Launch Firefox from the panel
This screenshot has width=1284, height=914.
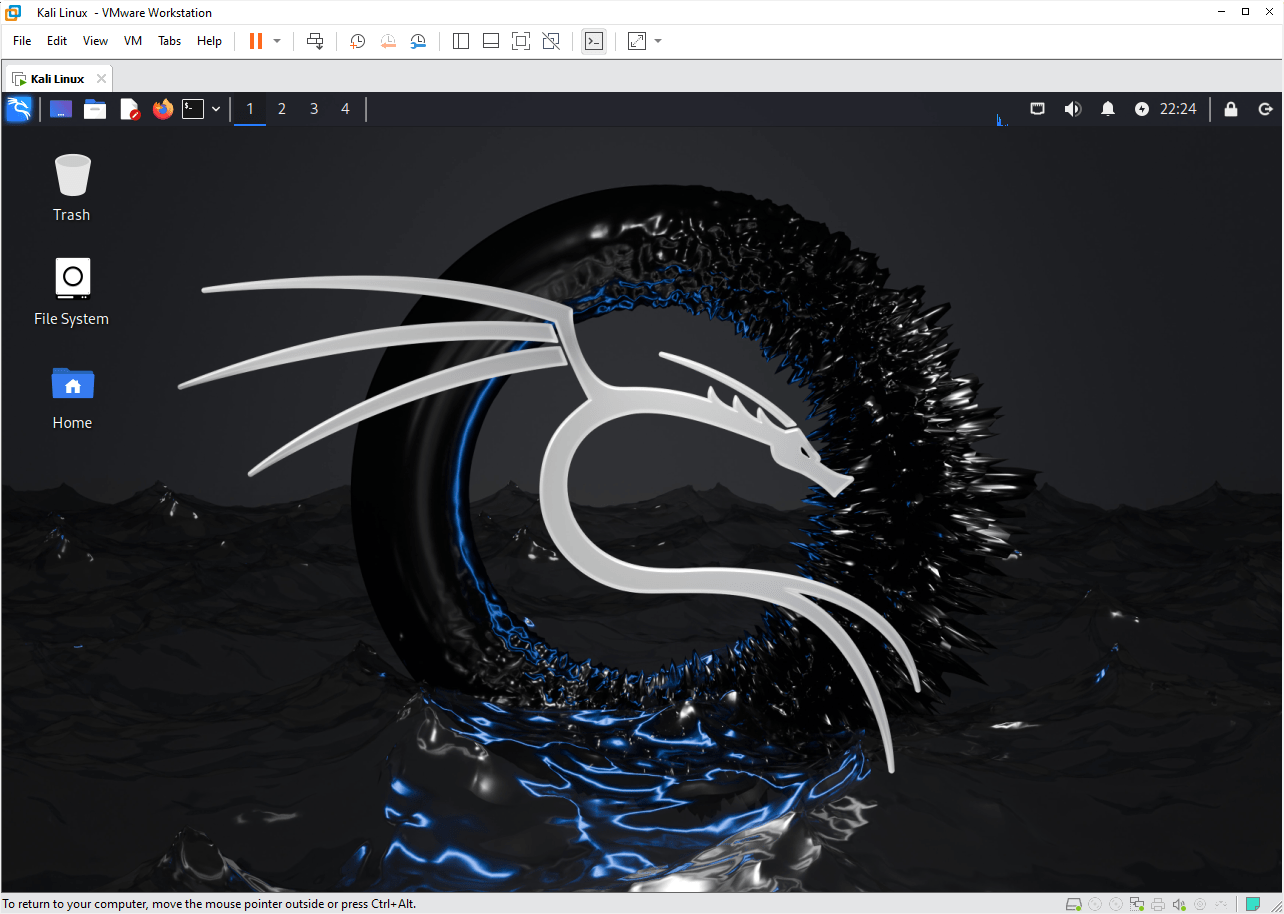(162, 109)
